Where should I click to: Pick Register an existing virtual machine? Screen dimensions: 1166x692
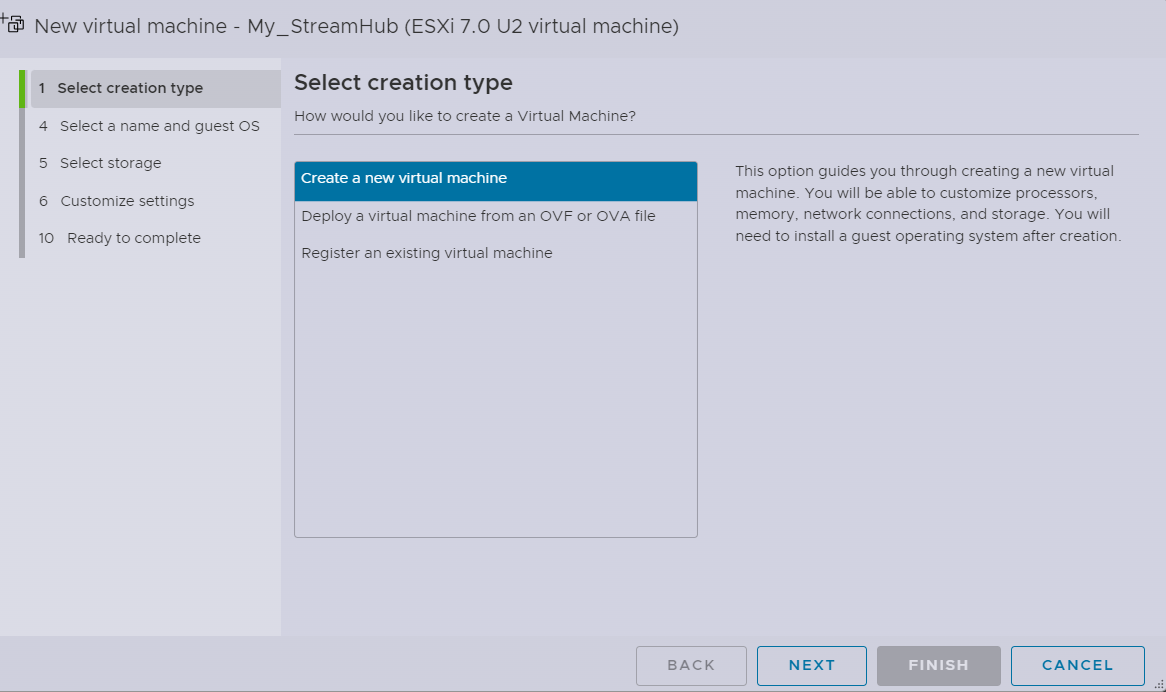427,253
